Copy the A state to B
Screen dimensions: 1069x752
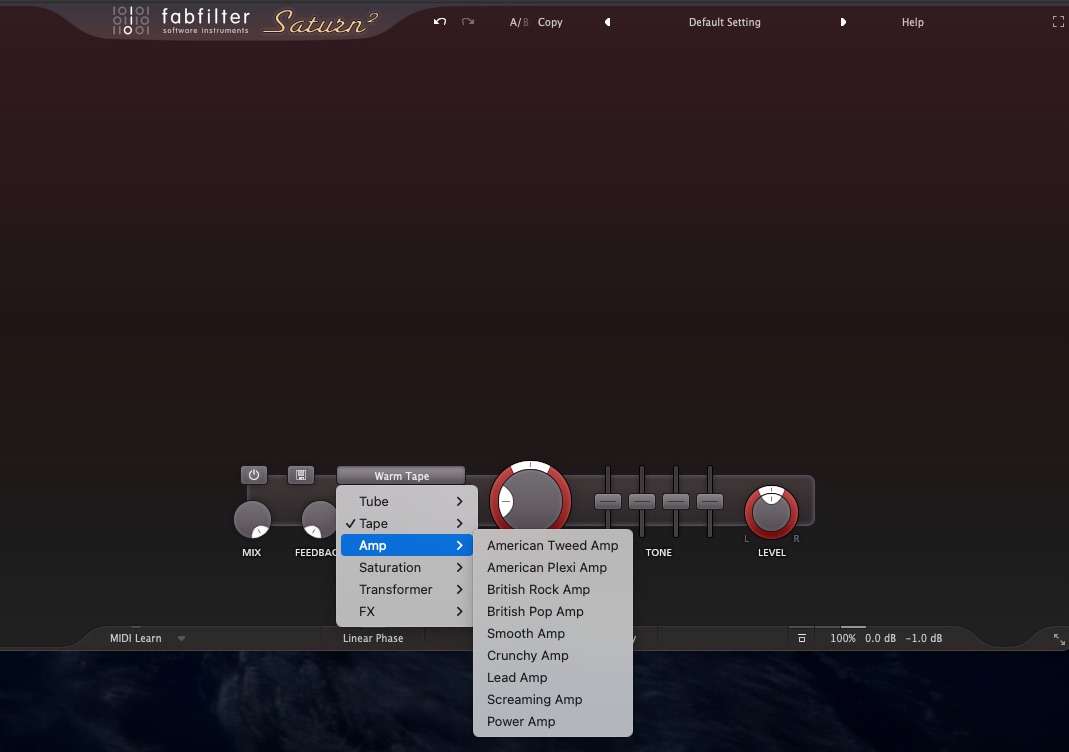click(x=549, y=22)
